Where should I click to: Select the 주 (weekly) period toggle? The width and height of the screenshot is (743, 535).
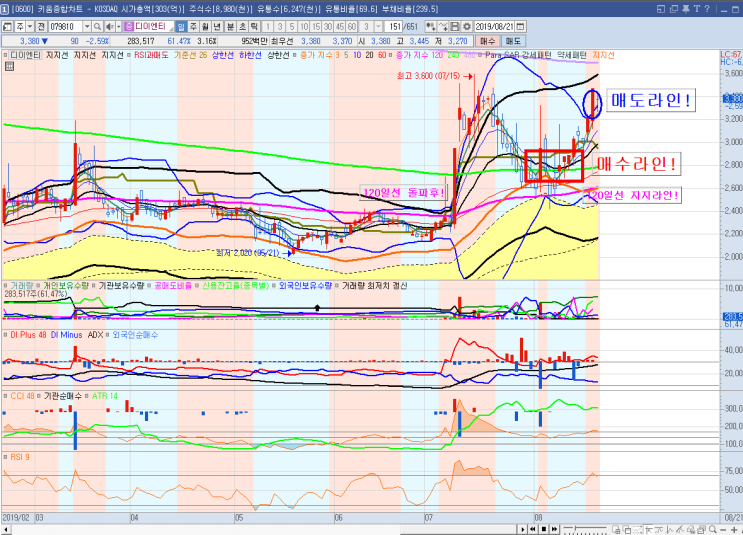click(193, 27)
